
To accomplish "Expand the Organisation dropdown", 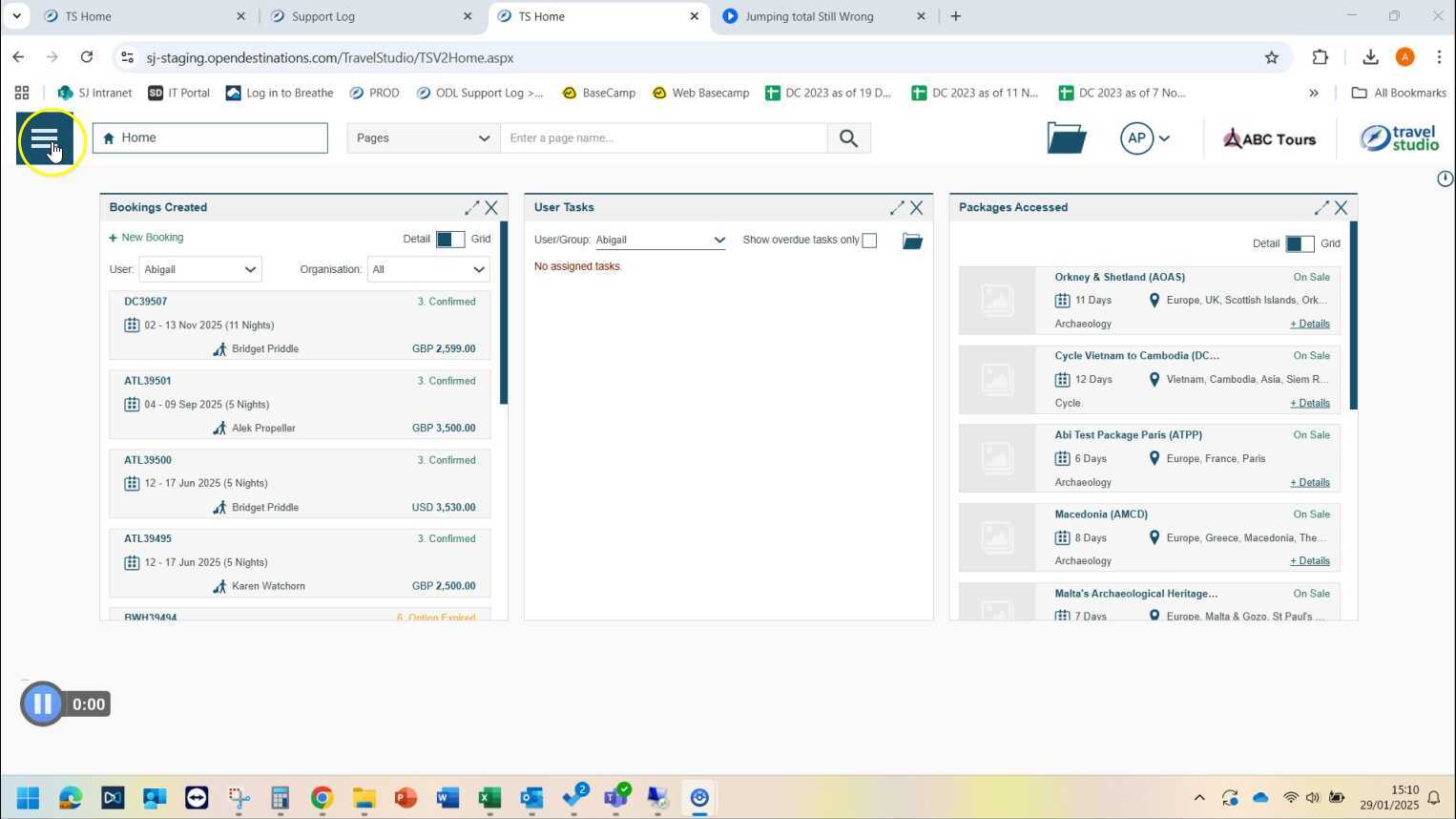I will click(428, 269).
